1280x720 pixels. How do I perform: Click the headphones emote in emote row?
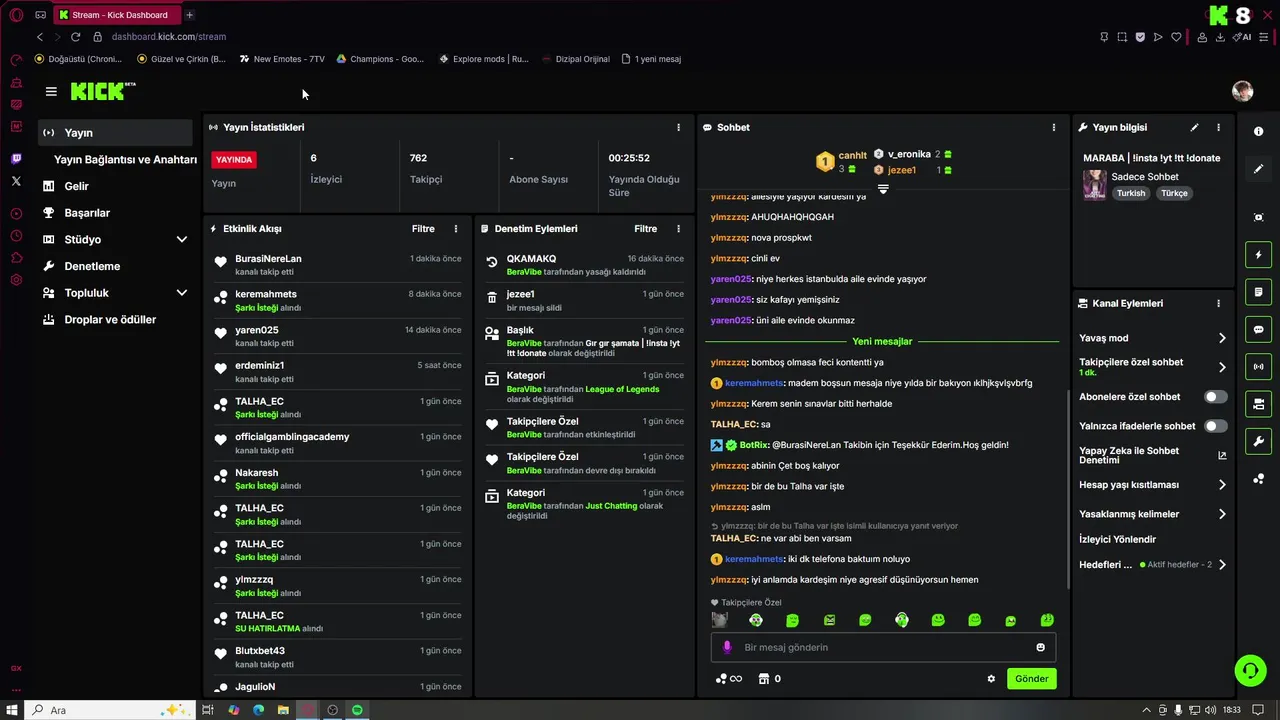(x=901, y=620)
